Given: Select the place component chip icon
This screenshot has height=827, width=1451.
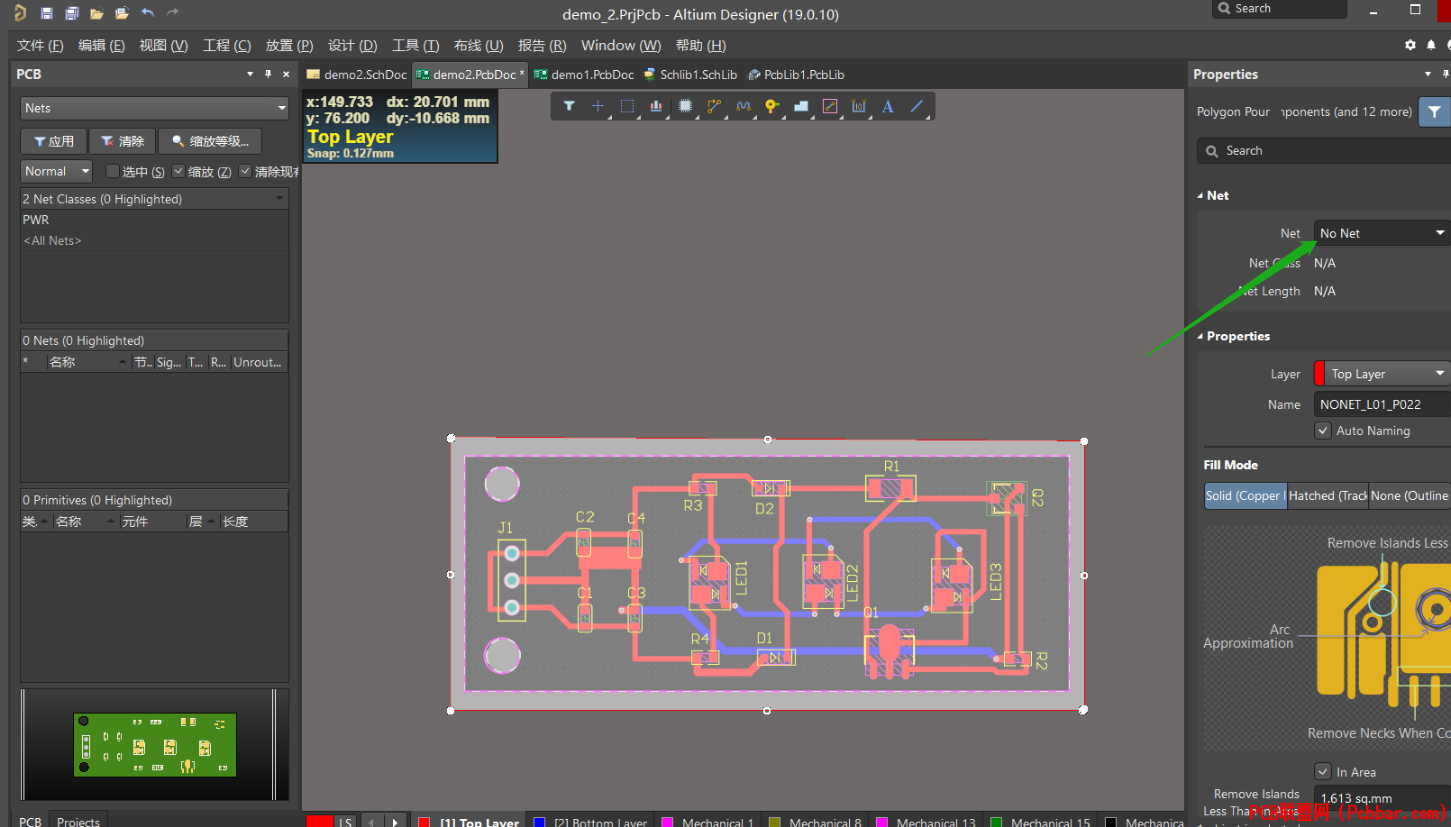Looking at the screenshot, I should click(685, 106).
